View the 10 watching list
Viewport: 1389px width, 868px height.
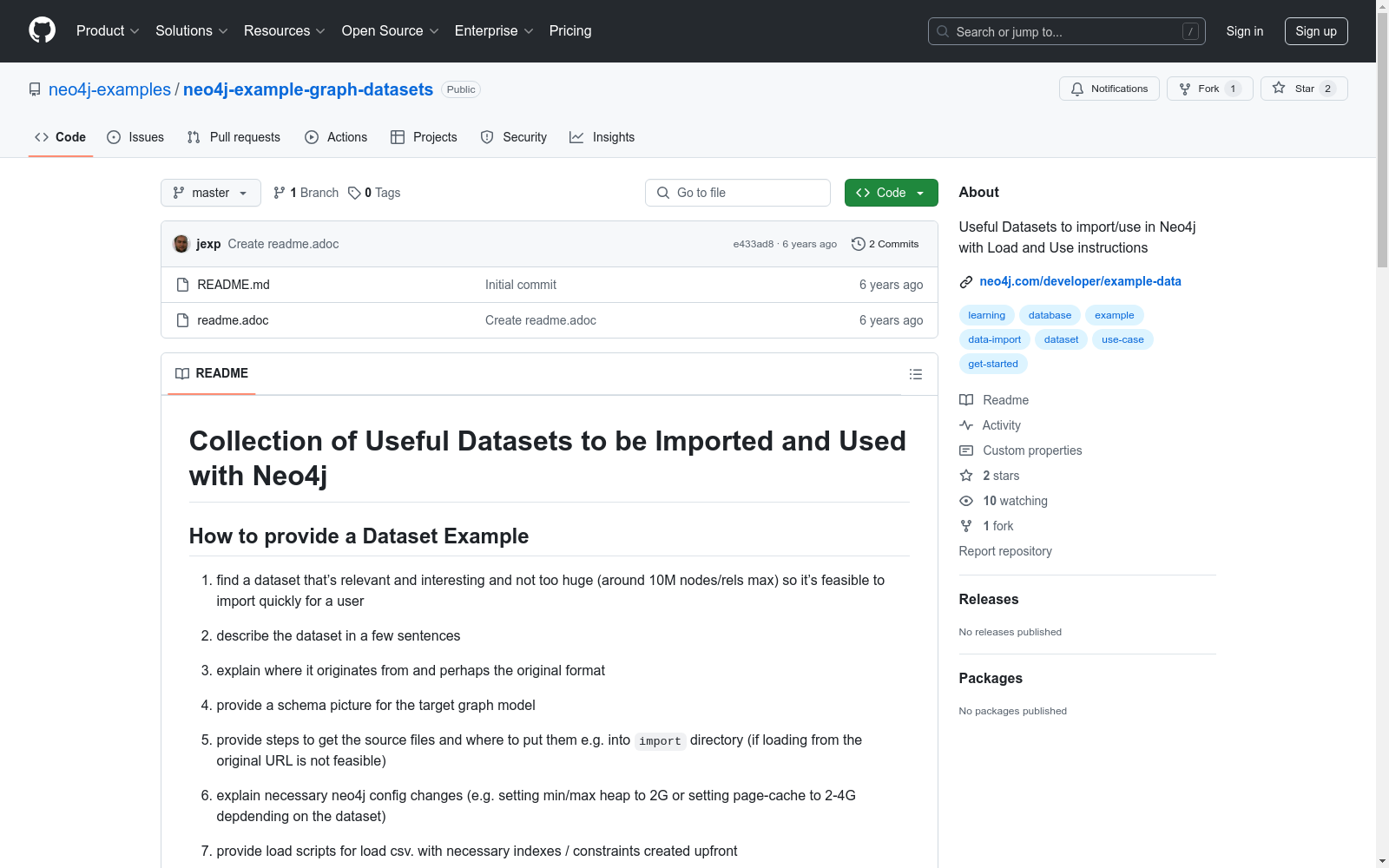point(1004,501)
